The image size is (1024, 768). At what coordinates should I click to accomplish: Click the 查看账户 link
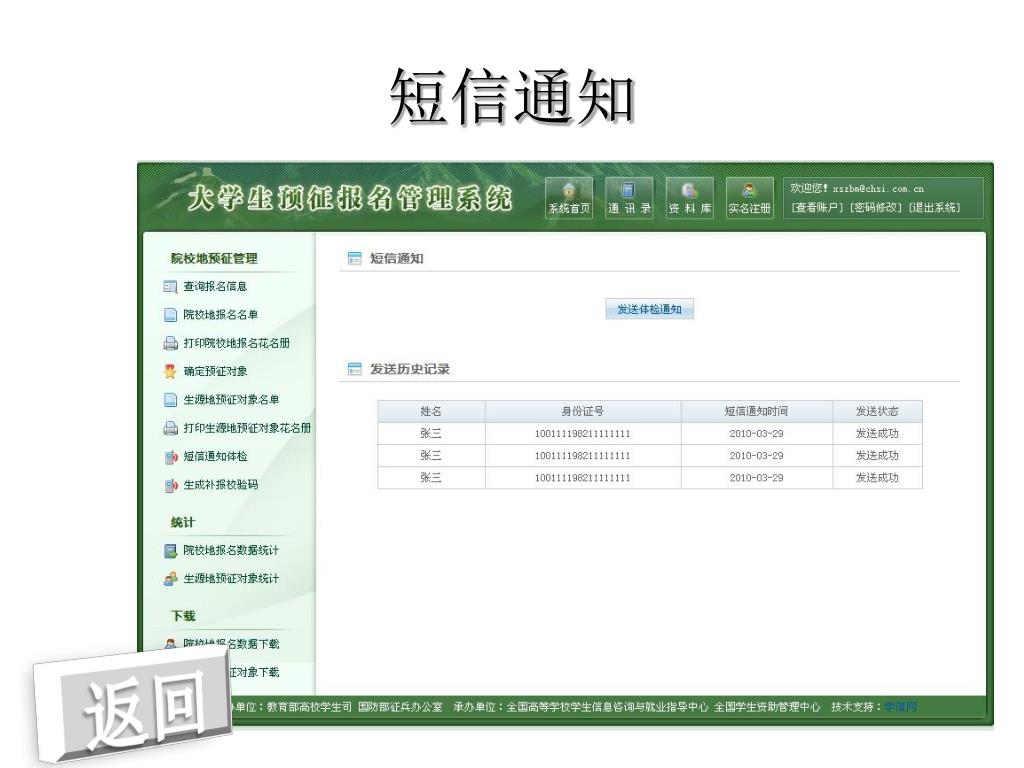click(817, 208)
